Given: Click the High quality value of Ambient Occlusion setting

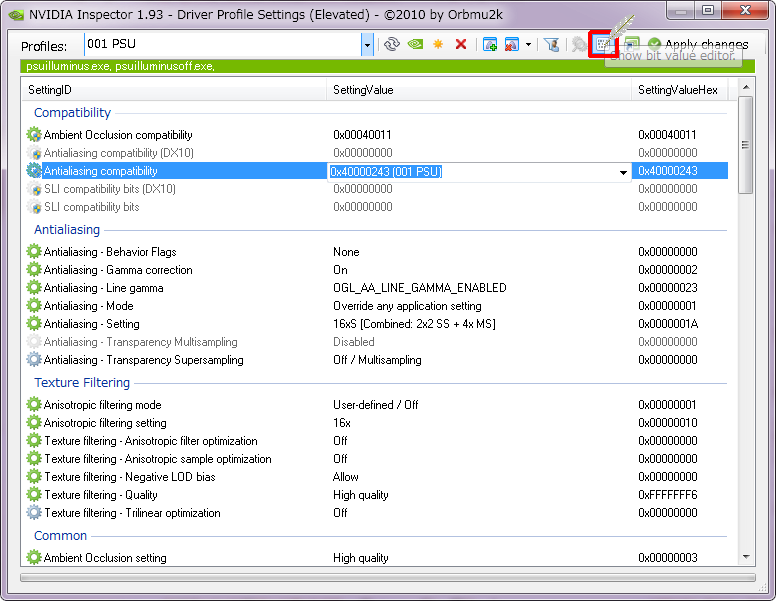Looking at the screenshot, I should pos(360,558).
